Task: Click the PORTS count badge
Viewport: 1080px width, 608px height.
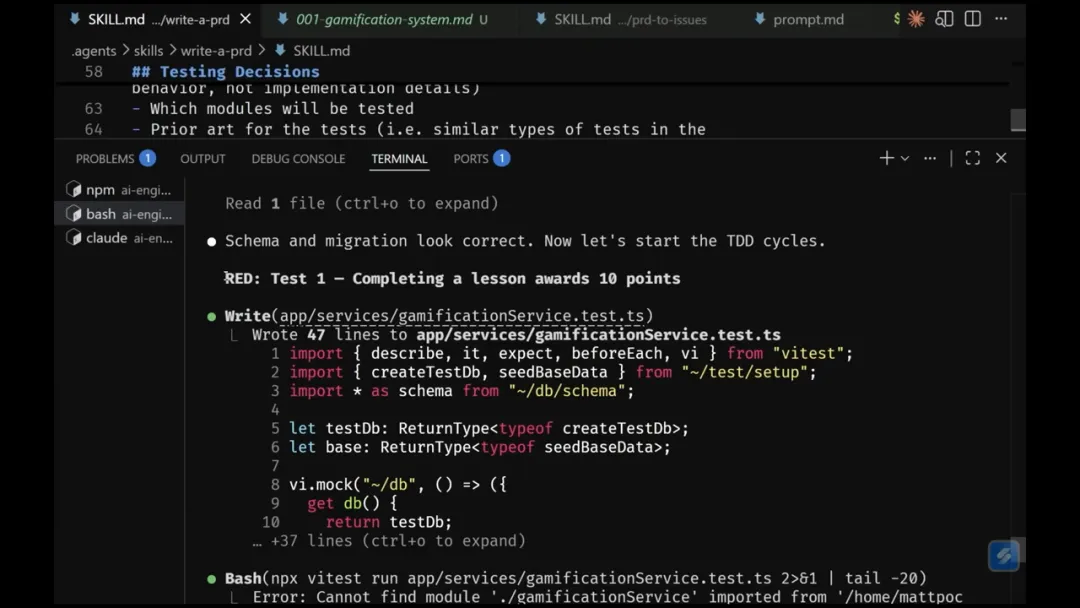Action: coord(501,158)
